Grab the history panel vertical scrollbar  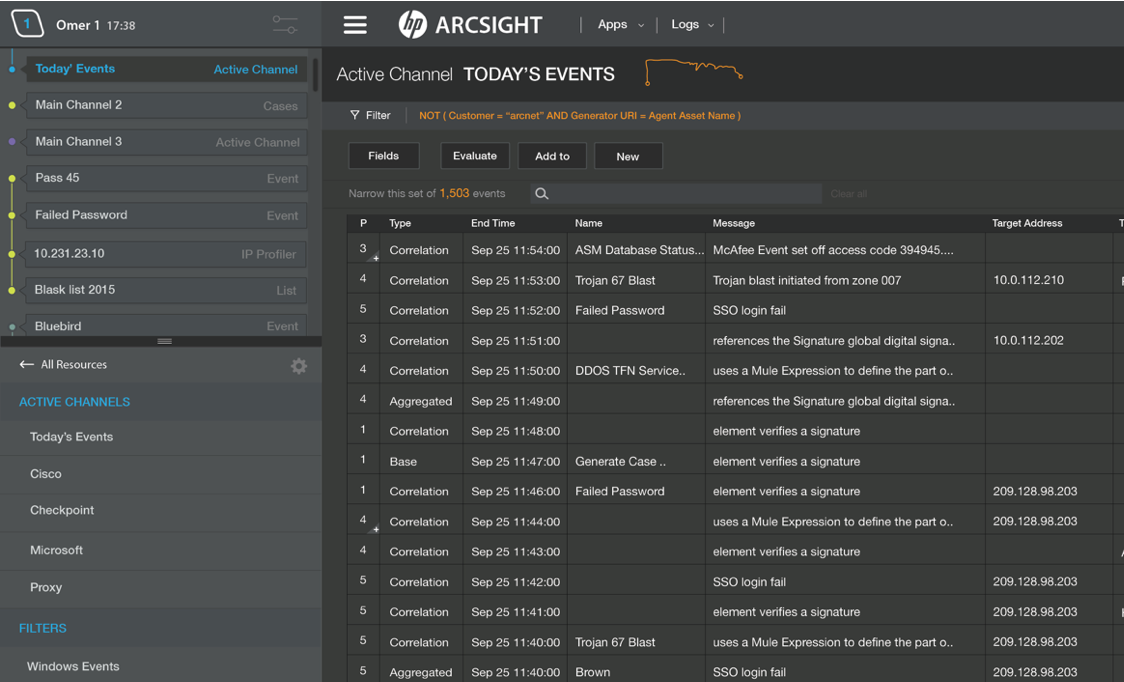315,73
